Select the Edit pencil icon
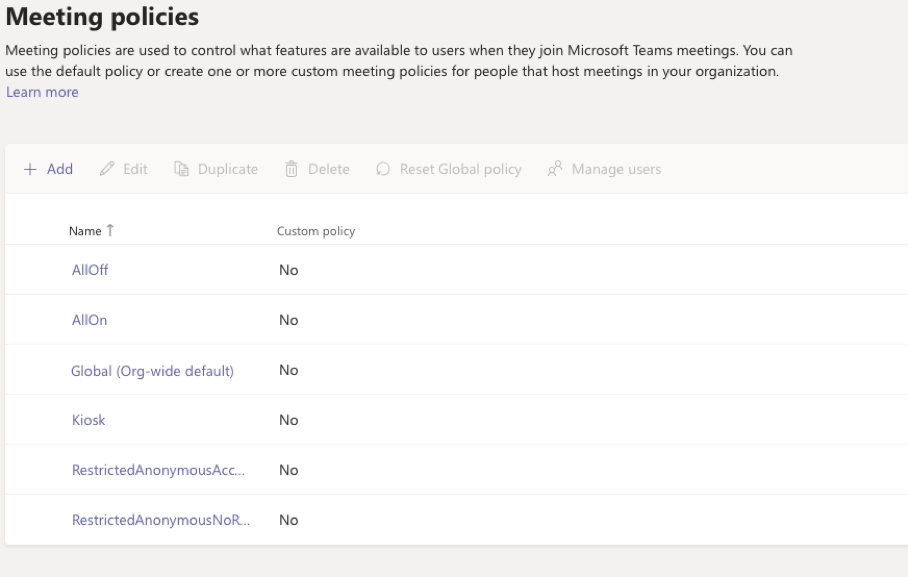908x577 pixels. [x=107, y=169]
